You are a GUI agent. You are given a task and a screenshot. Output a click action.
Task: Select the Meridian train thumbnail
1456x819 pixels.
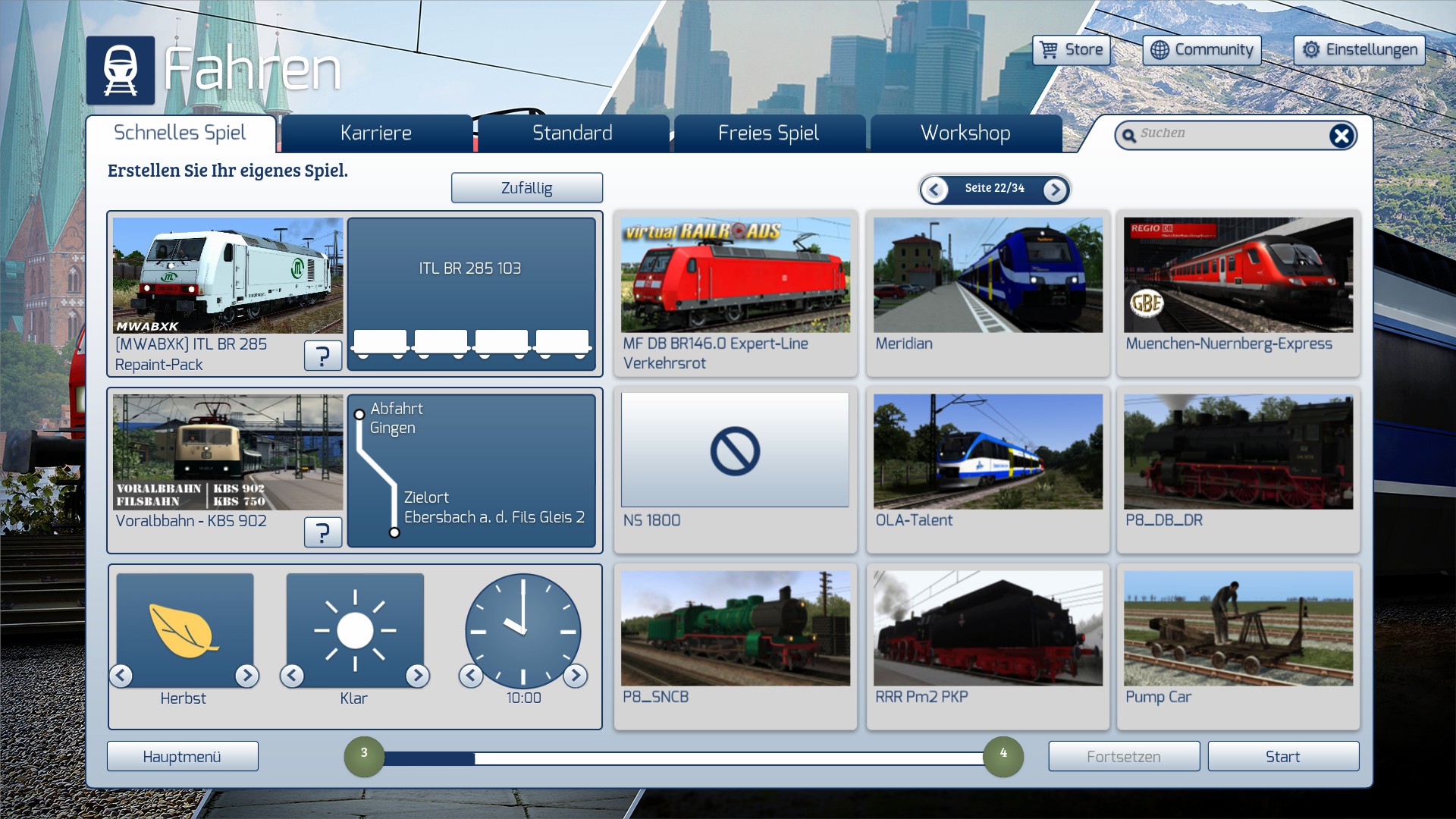(x=987, y=275)
